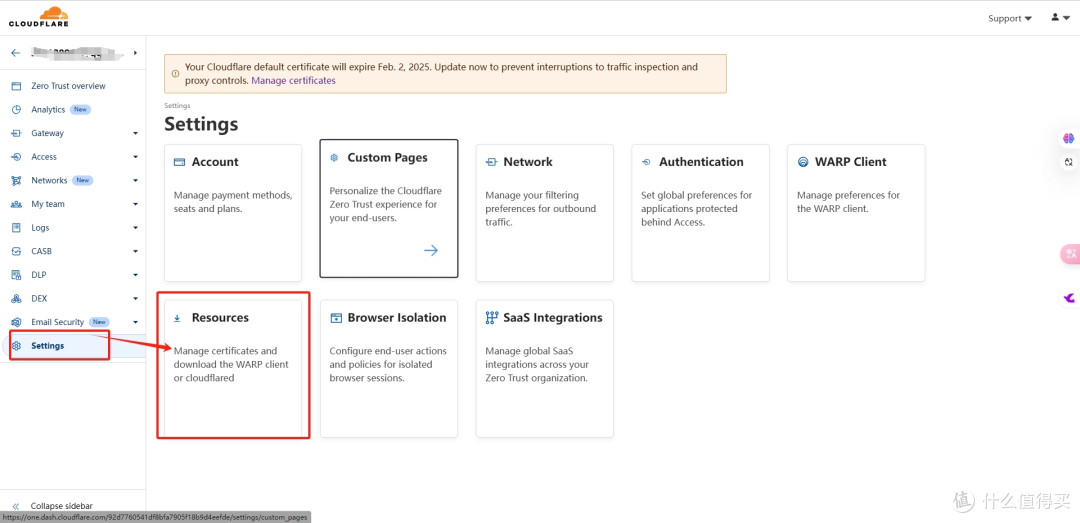Screen dimensions: 1080x523
Task: Open the SaaS Integrations card
Action: (545, 369)
